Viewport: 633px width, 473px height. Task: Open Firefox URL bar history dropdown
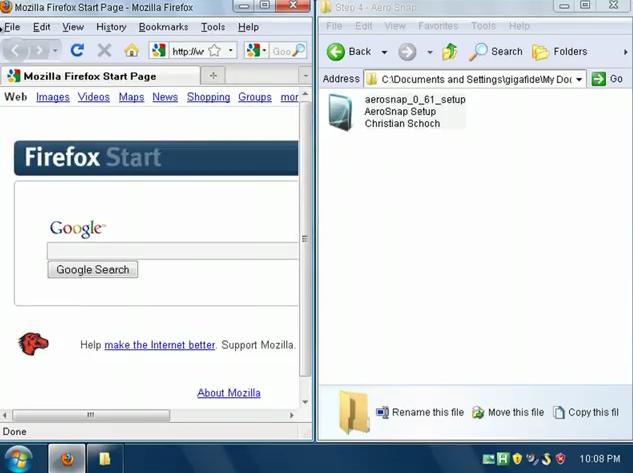231,50
